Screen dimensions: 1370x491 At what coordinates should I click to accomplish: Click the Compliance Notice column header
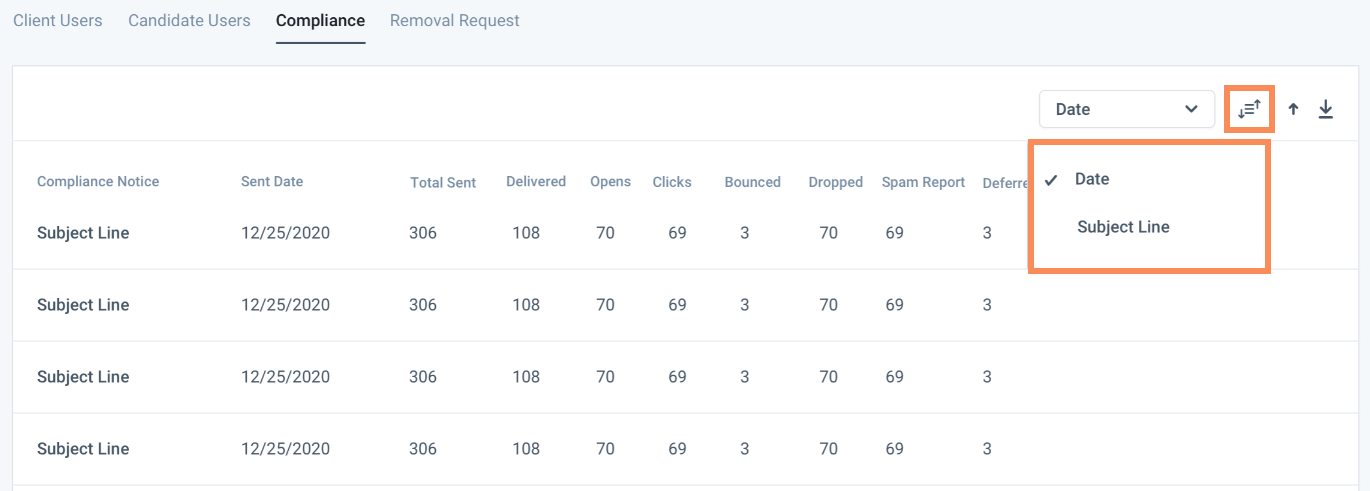98,182
